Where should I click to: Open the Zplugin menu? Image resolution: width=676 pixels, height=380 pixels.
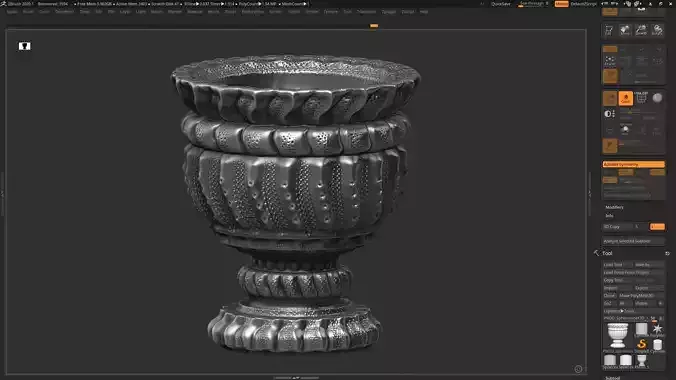pyautogui.click(x=388, y=12)
